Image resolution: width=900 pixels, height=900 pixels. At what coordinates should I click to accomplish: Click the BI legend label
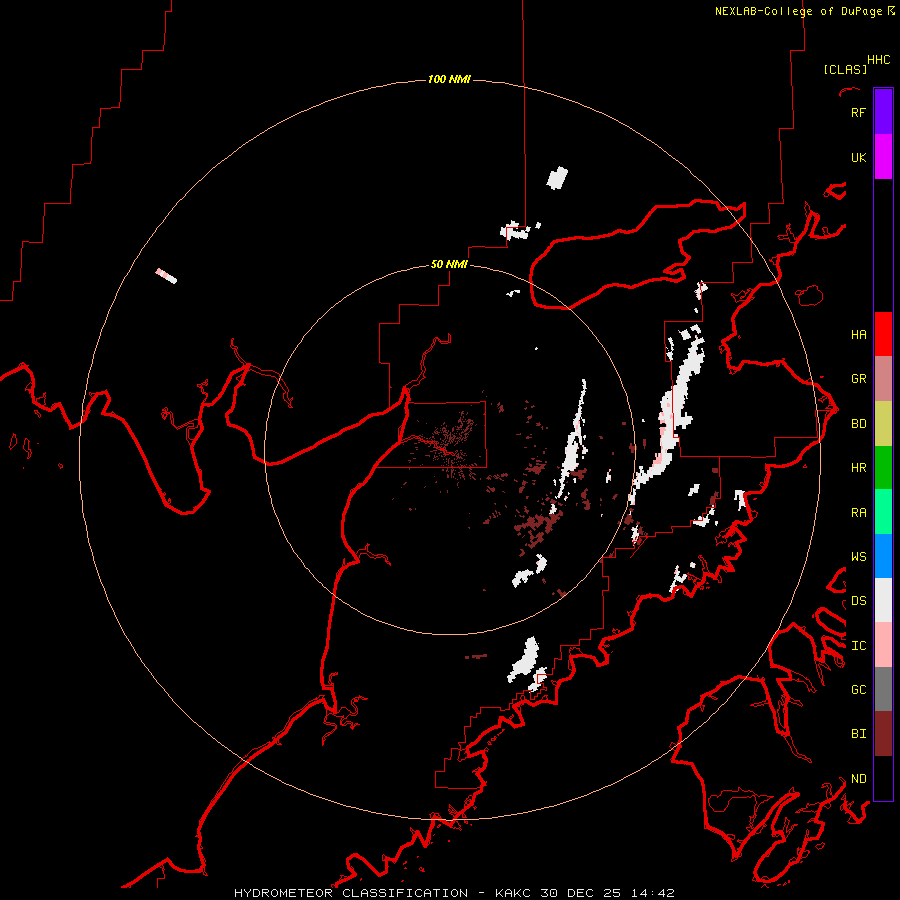pyautogui.click(x=858, y=734)
